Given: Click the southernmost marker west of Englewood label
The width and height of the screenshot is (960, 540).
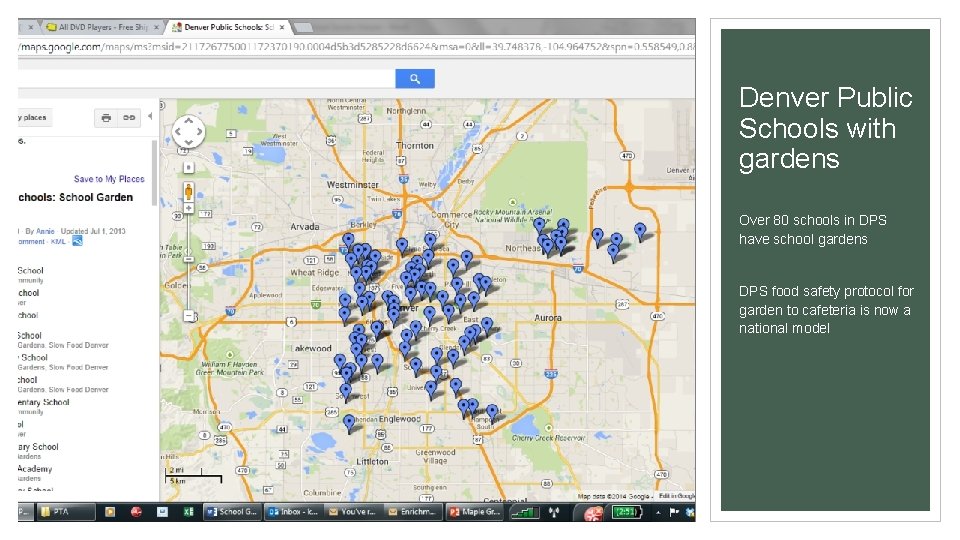Looking at the screenshot, I should pyautogui.click(x=349, y=424).
